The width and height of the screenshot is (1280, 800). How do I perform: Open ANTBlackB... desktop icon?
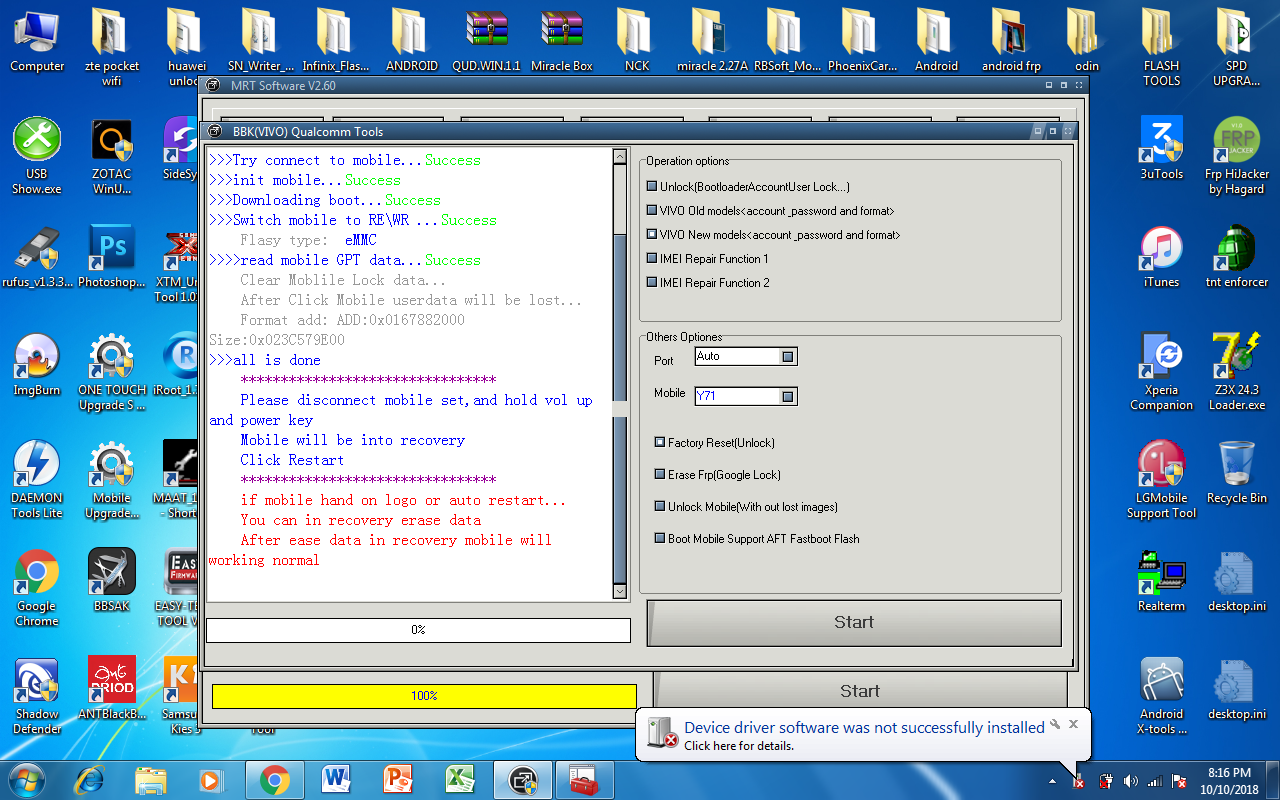[112, 688]
